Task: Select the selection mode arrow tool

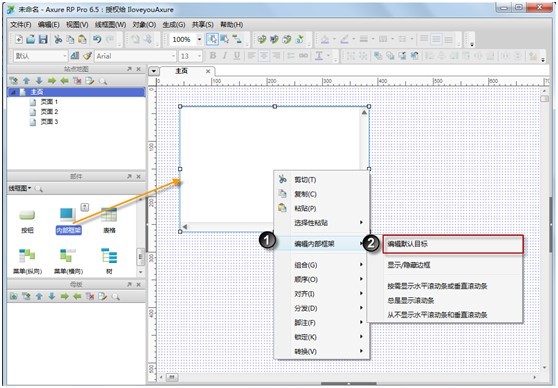Action: click(212, 39)
